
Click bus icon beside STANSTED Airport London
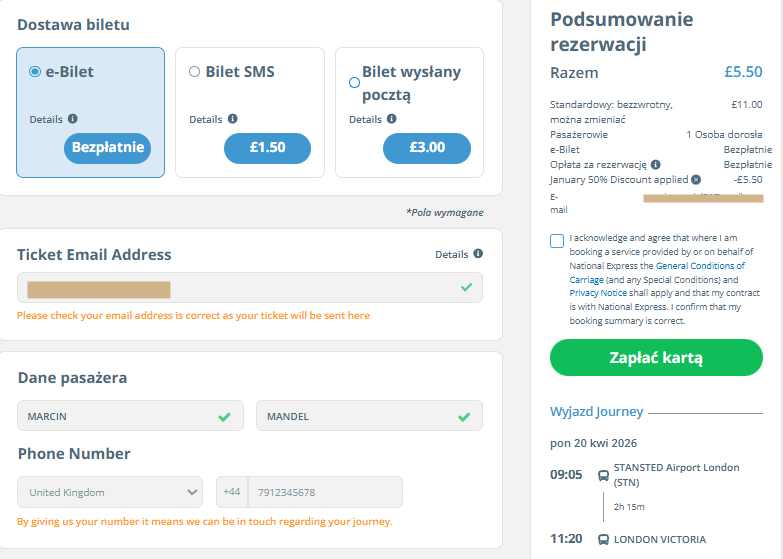[603, 475]
